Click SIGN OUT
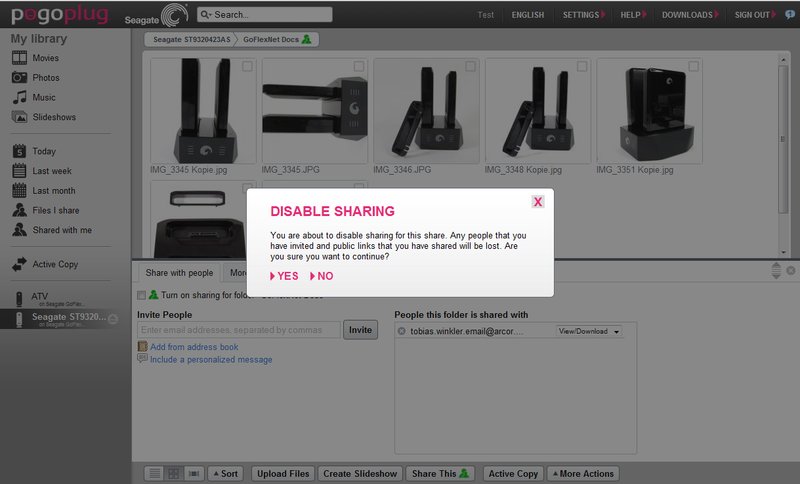The height and width of the screenshot is (484, 800). click(755, 15)
